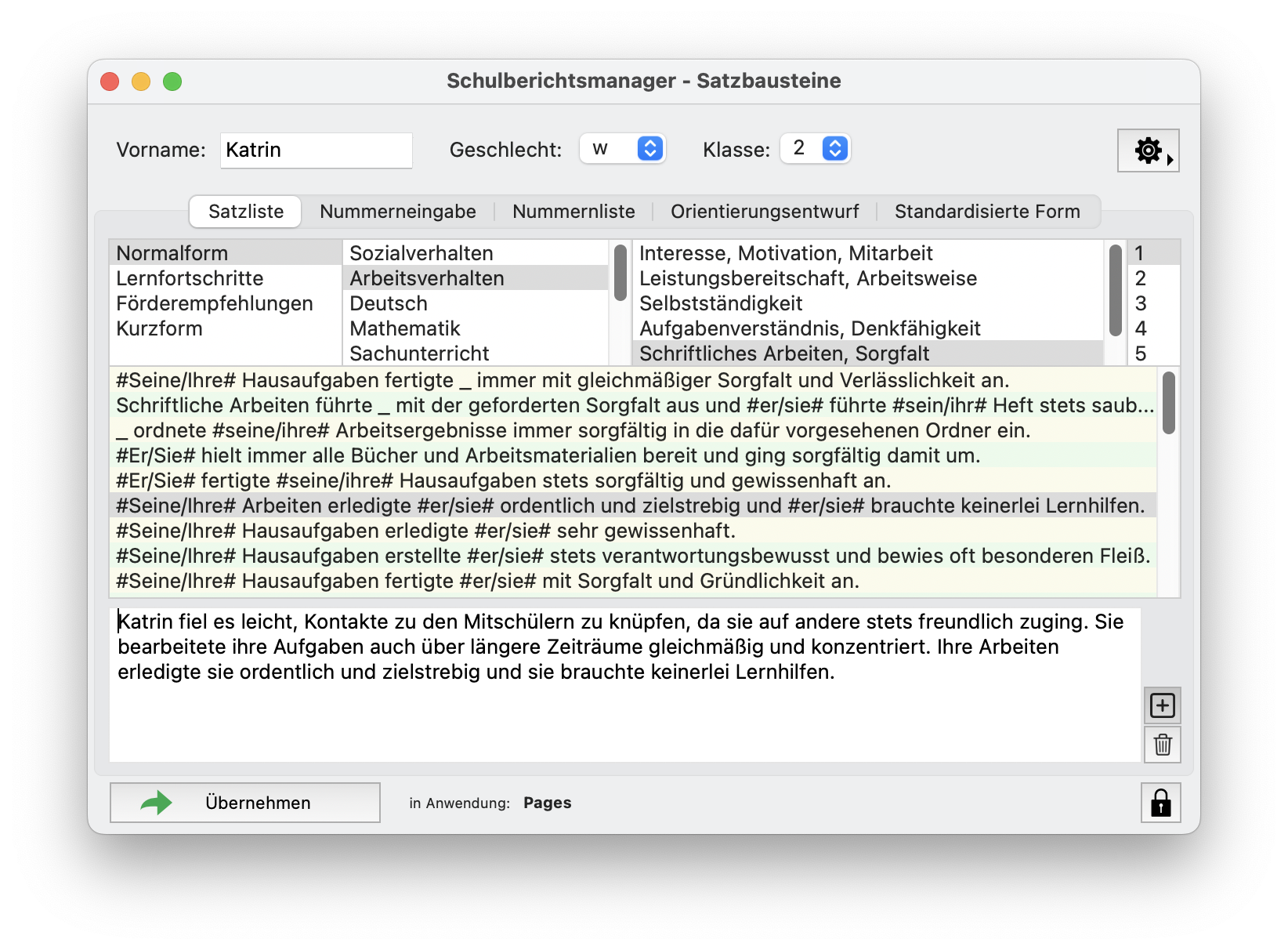The width and height of the screenshot is (1288, 950).
Task: Choose Förderempfehlungen from the left list
Action: (x=214, y=303)
